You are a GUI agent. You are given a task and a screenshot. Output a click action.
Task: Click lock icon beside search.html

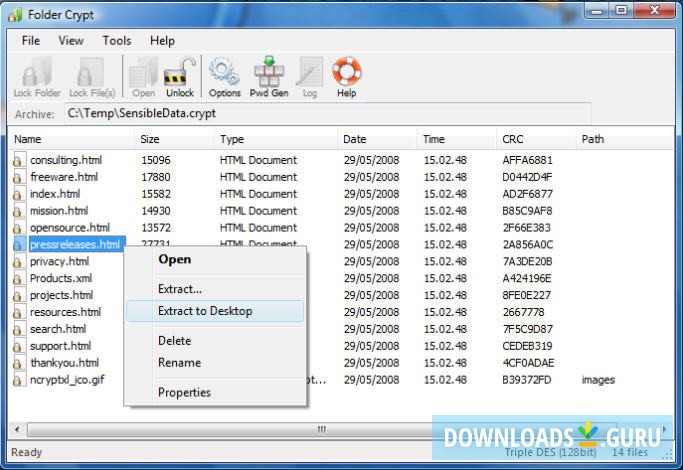pos(18,329)
